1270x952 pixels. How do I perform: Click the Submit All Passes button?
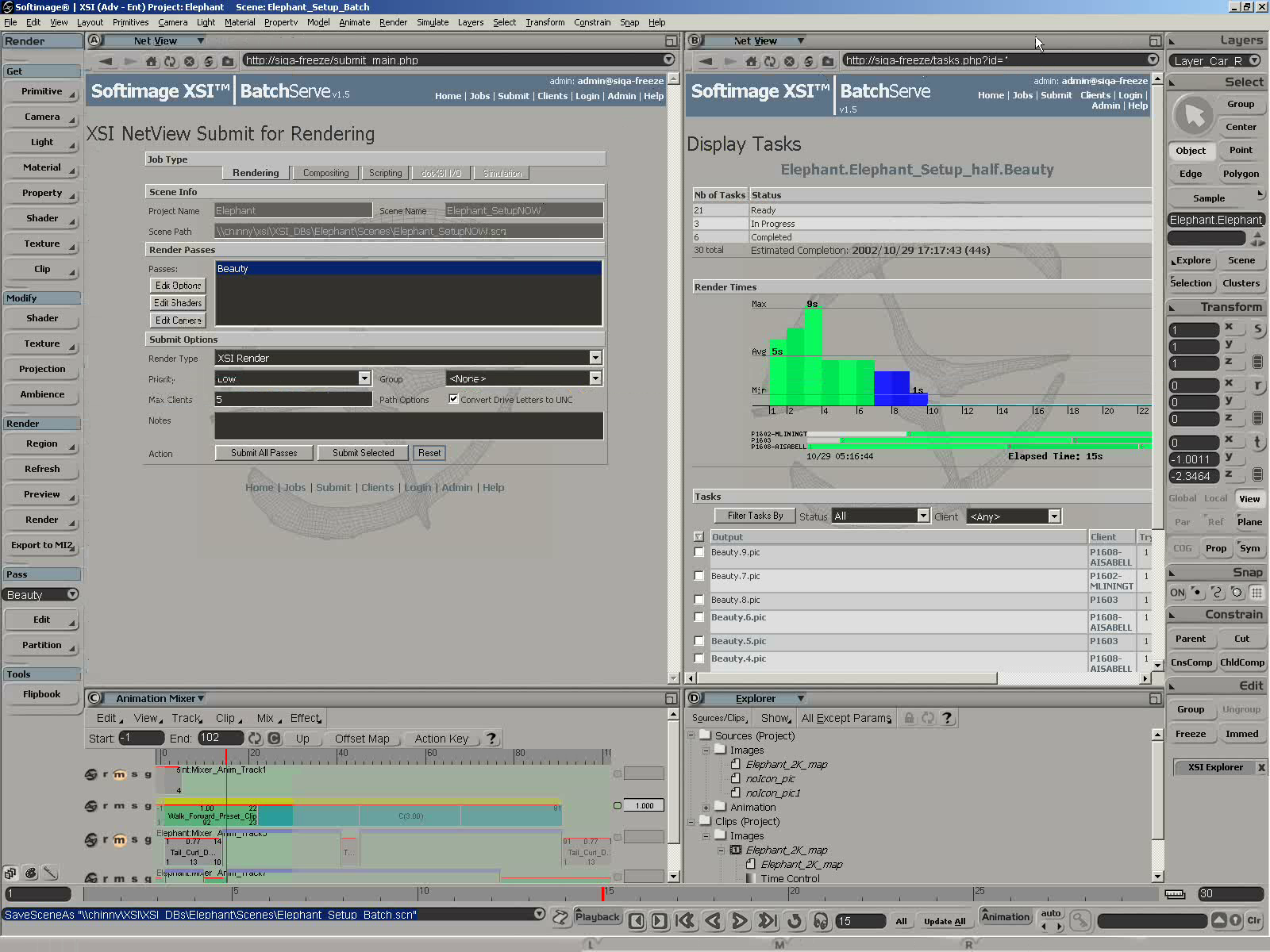coord(264,453)
